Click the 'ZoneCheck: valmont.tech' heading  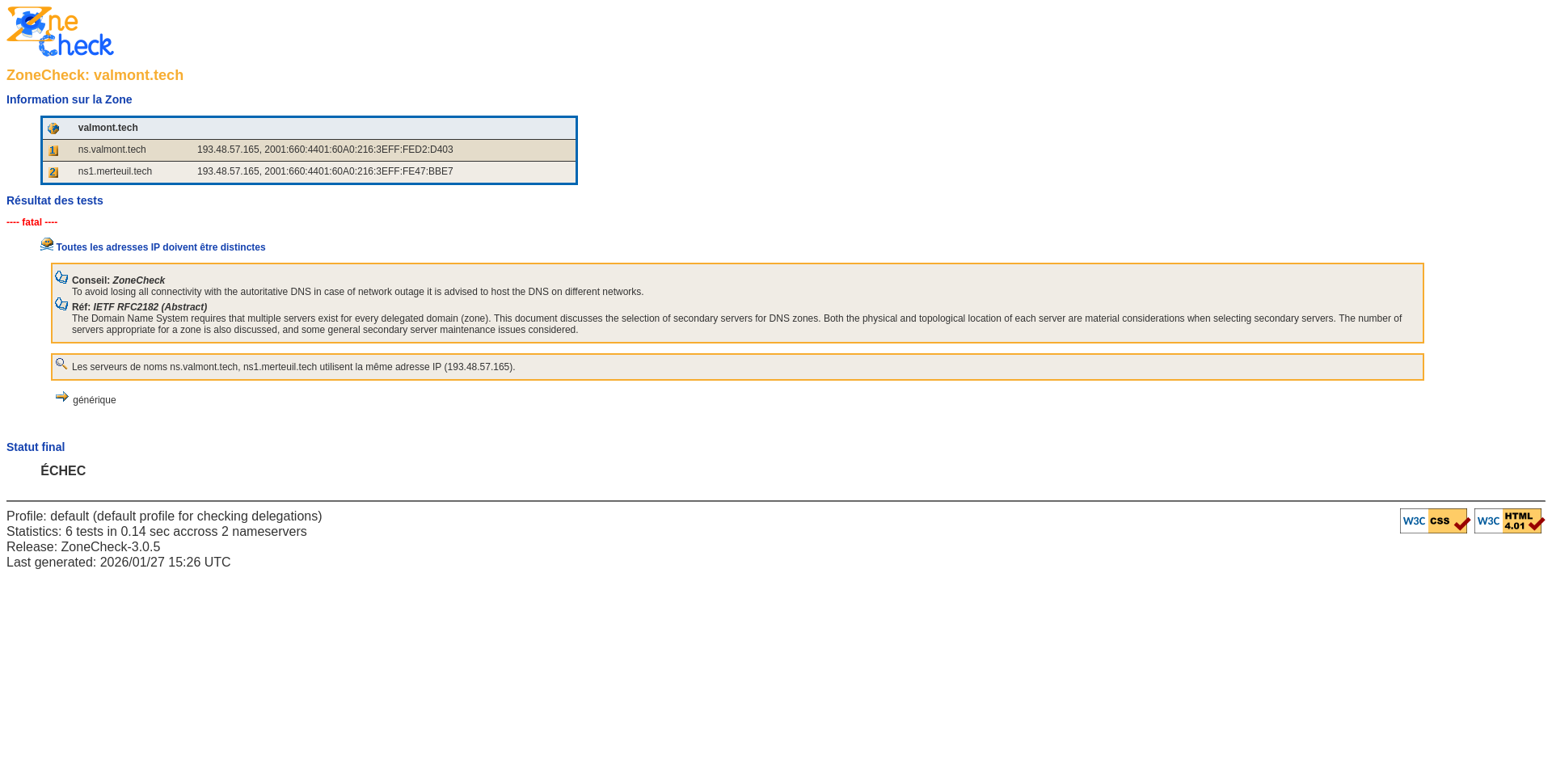point(95,75)
